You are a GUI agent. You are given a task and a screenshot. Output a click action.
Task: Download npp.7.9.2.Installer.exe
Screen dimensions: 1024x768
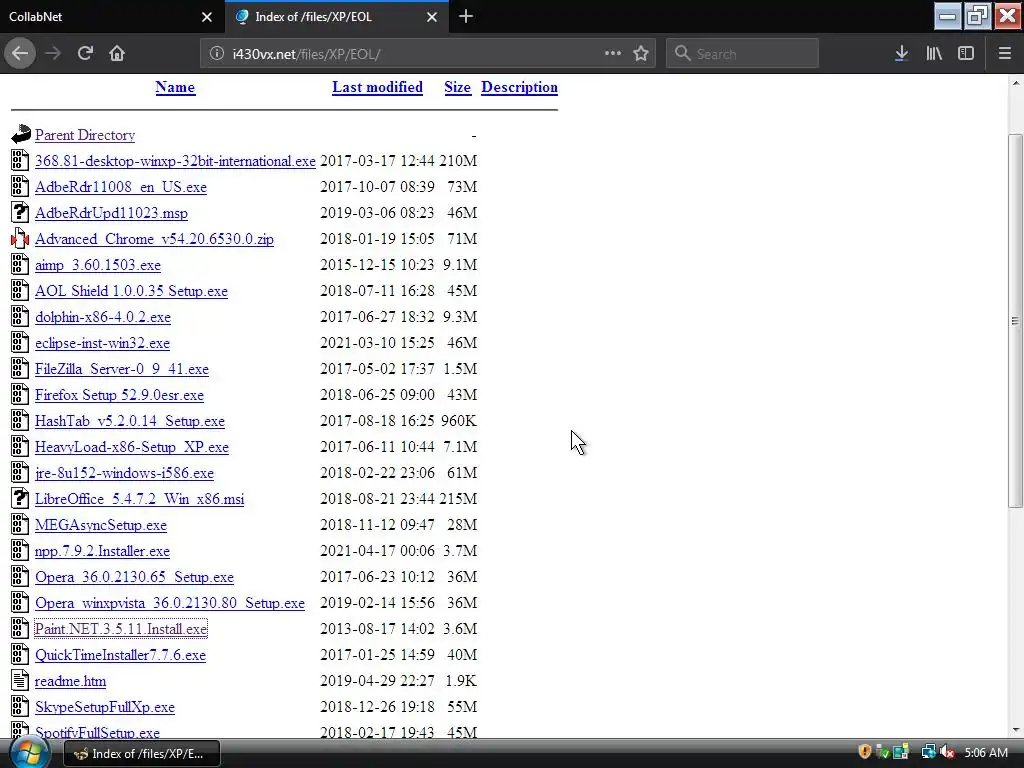(x=103, y=551)
